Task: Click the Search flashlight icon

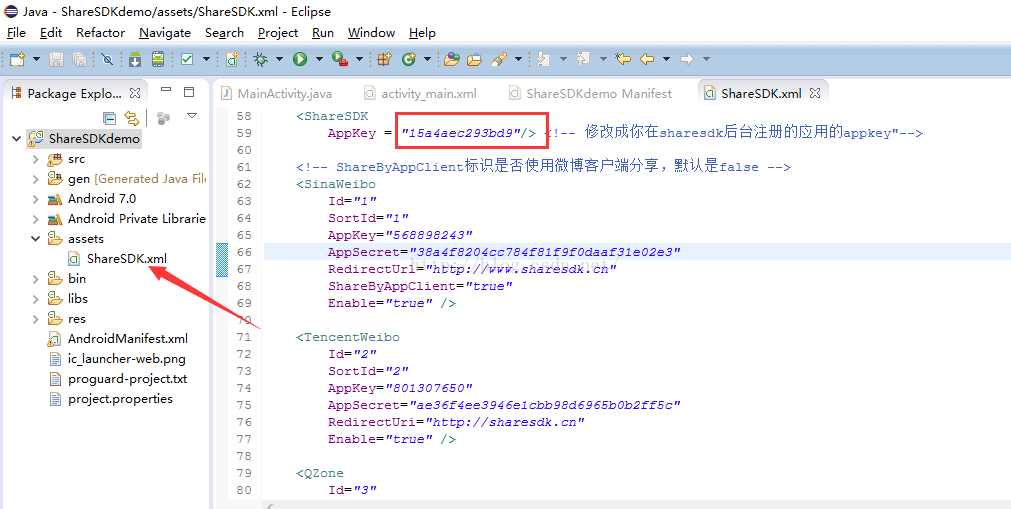Action: coord(498,59)
